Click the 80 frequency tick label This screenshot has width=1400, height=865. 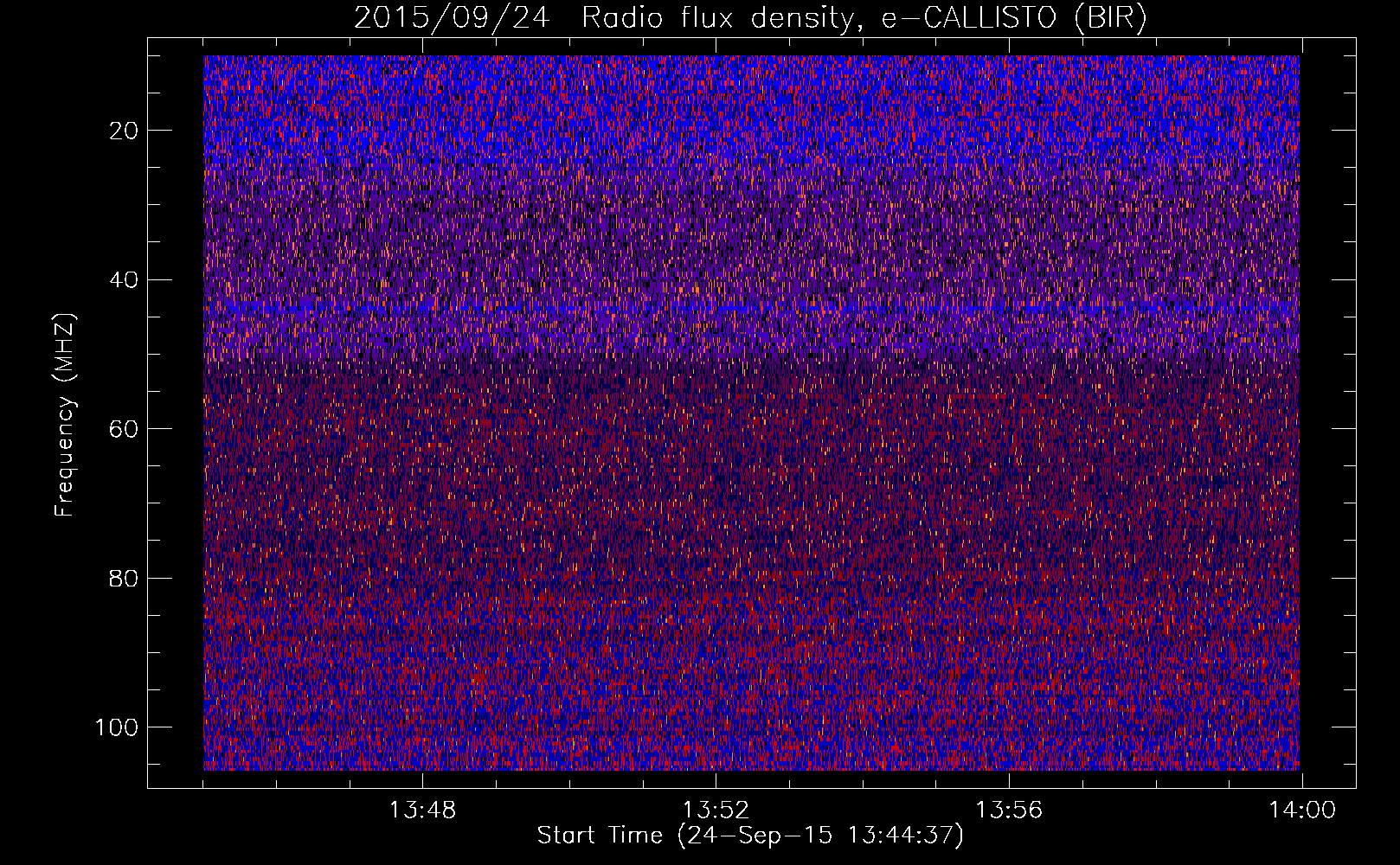(125, 578)
